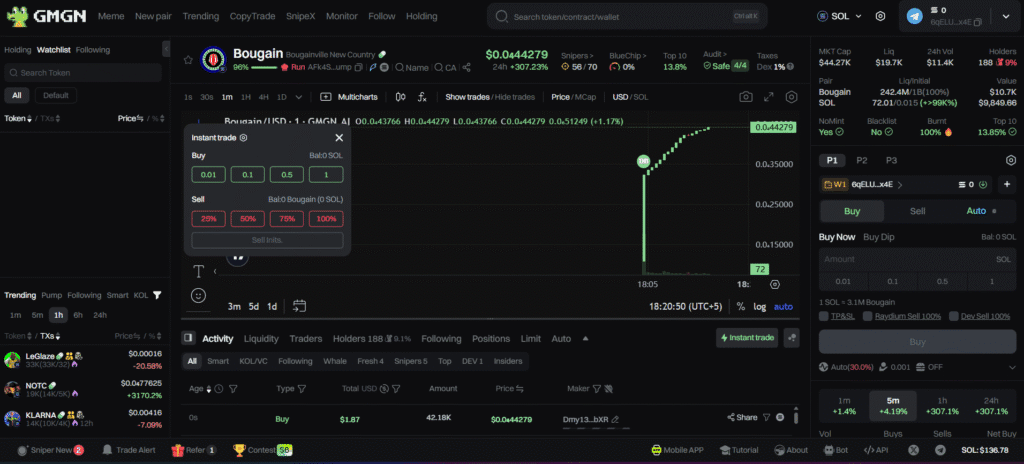Viewport: 1024px width, 464px height.
Task: Switch to the Liquidity tab
Action: point(261,339)
